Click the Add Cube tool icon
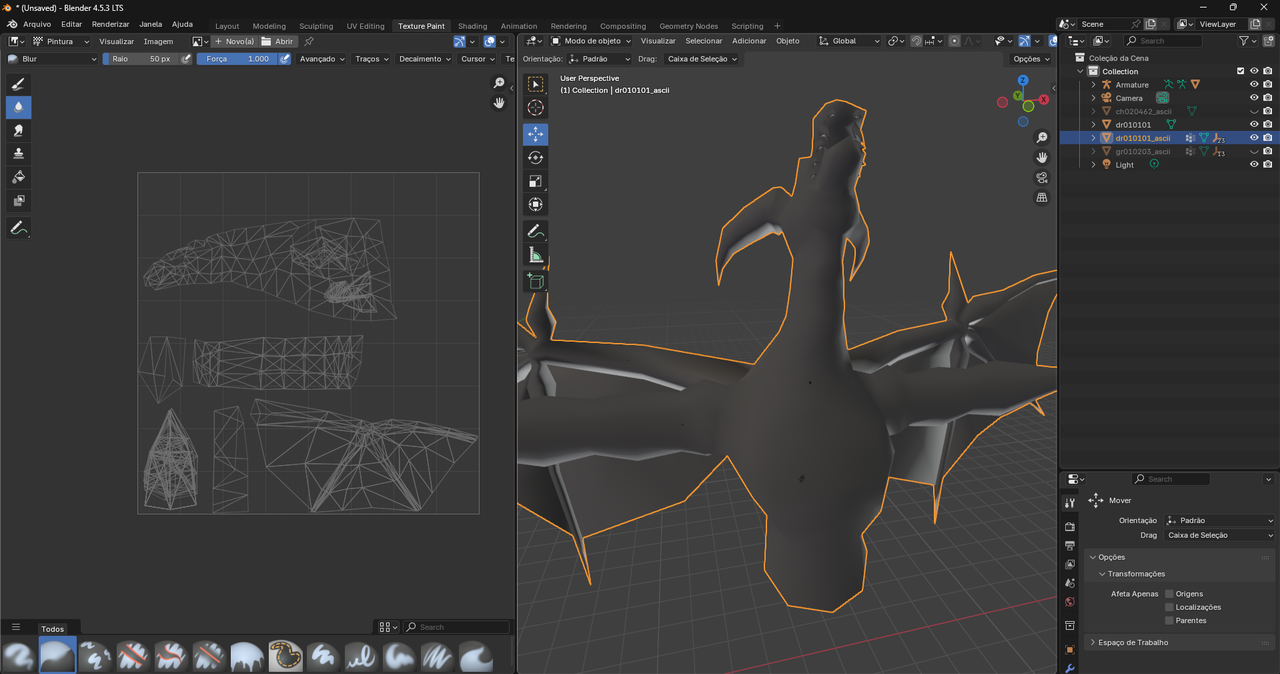The height and width of the screenshot is (674, 1280). pos(535,282)
